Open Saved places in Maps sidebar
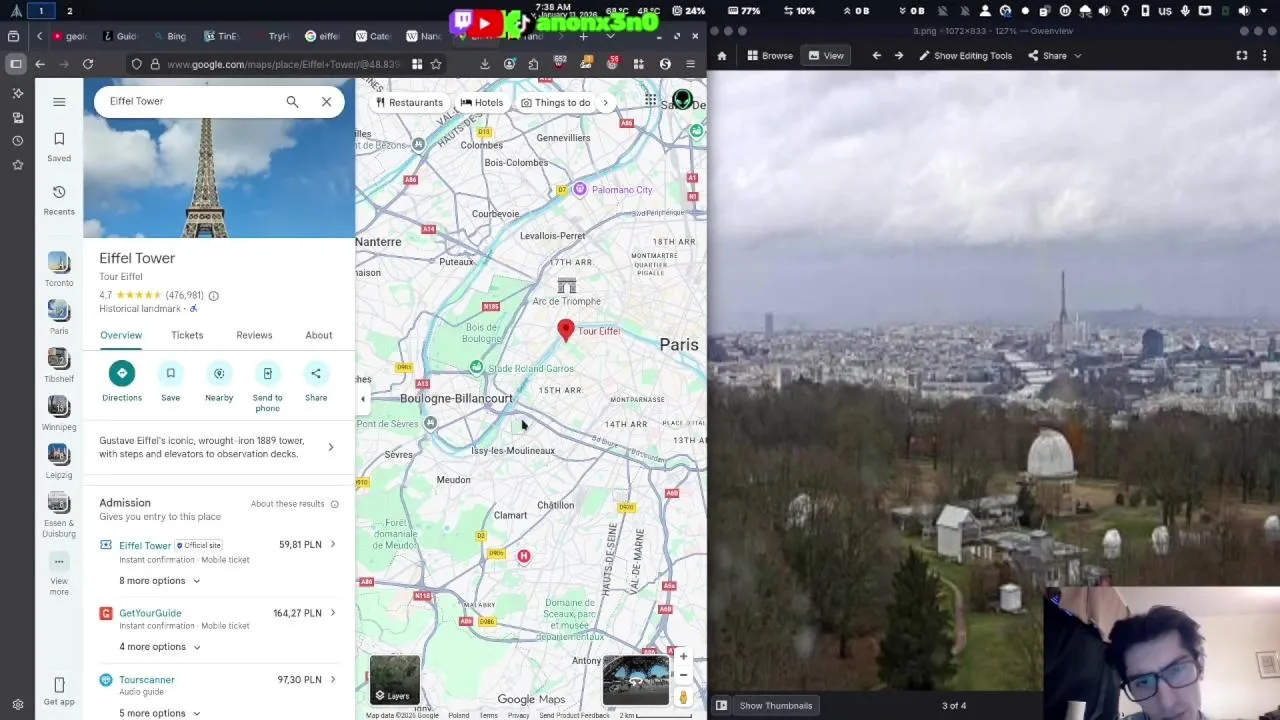This screenshot has height=720, width=1280. pos(59,146)
